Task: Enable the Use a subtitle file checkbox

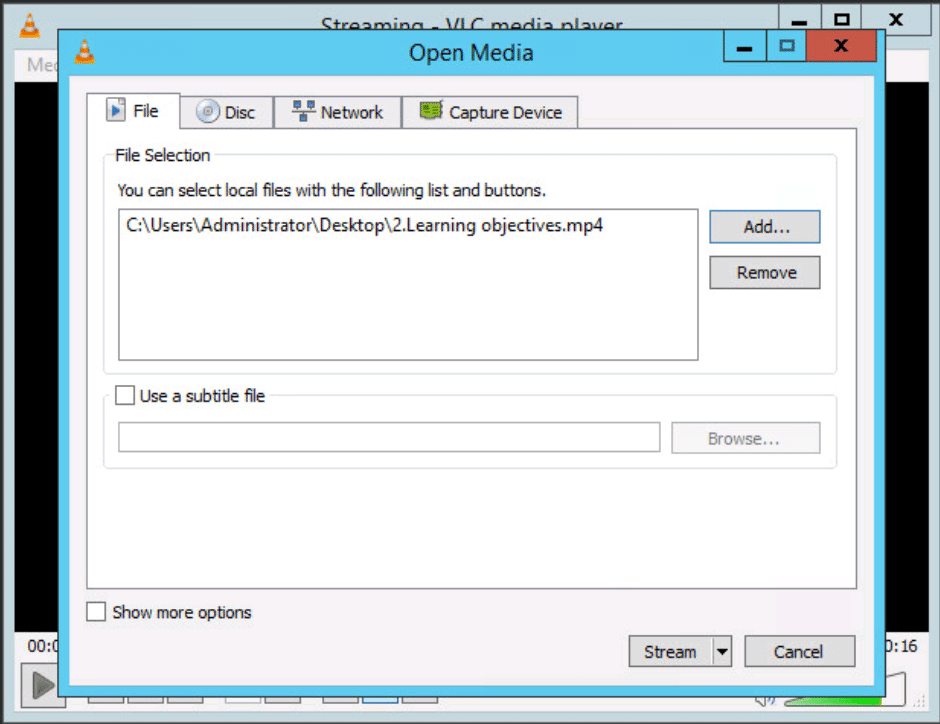Action: [124, 395]
